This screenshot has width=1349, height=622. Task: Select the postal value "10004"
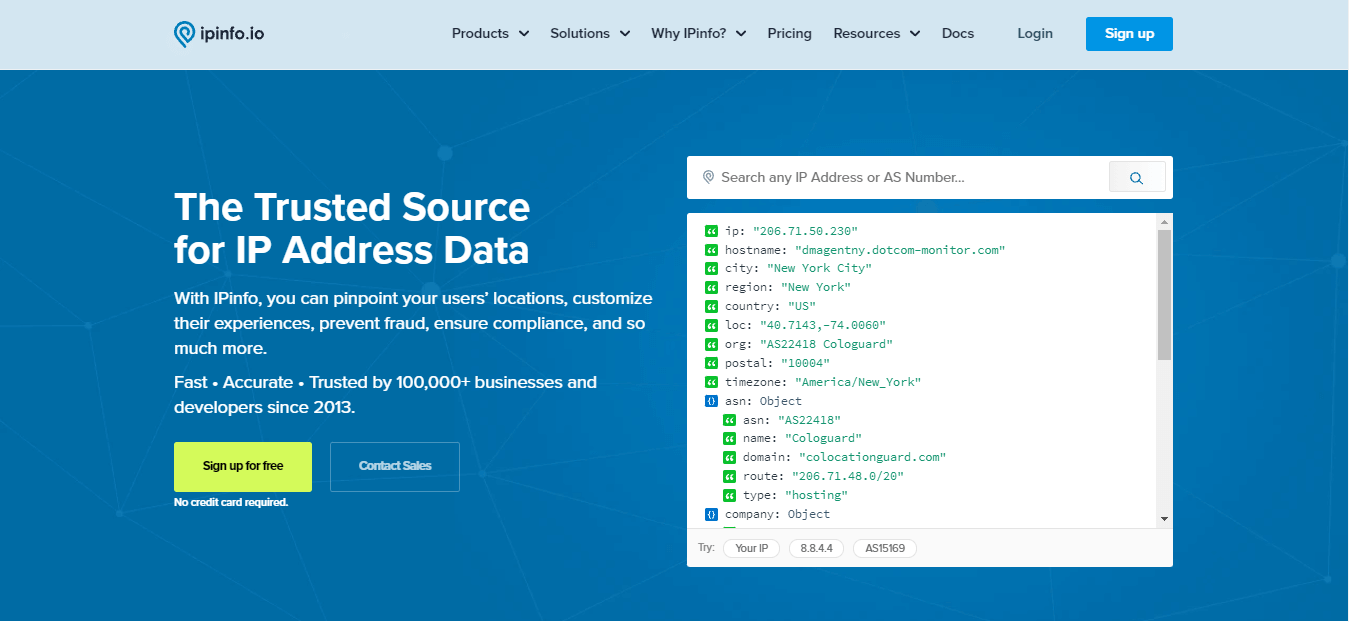coord(806,363)
